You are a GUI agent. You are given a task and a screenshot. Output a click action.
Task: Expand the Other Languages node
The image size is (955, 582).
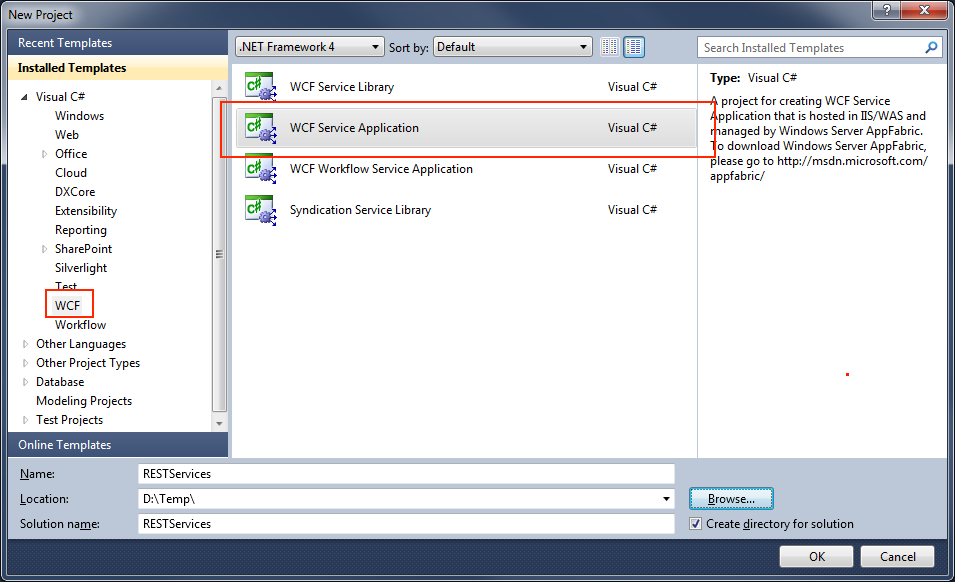[25, 344]
